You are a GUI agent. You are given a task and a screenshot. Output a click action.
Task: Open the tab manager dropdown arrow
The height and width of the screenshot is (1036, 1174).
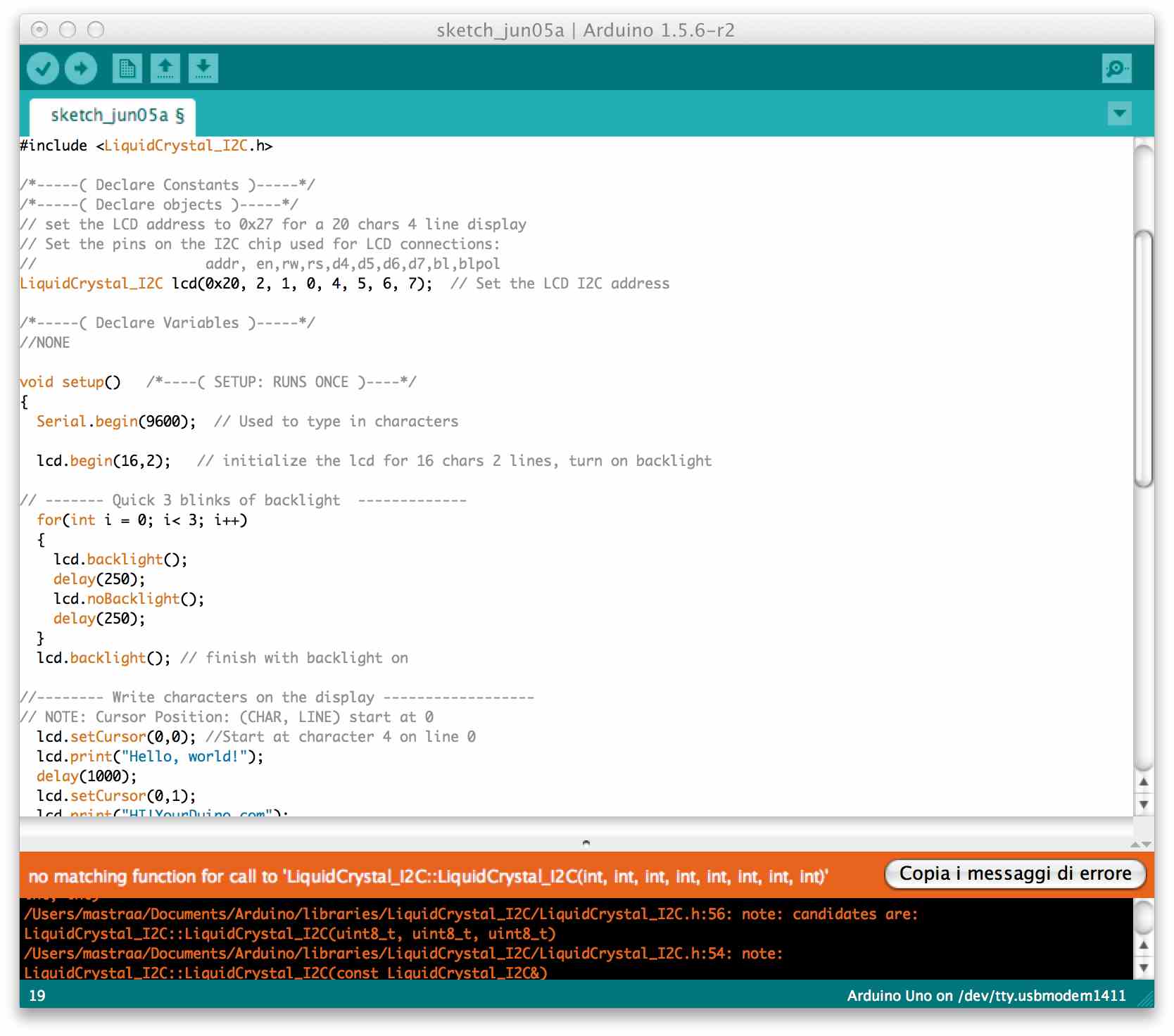pos(1118,113)
